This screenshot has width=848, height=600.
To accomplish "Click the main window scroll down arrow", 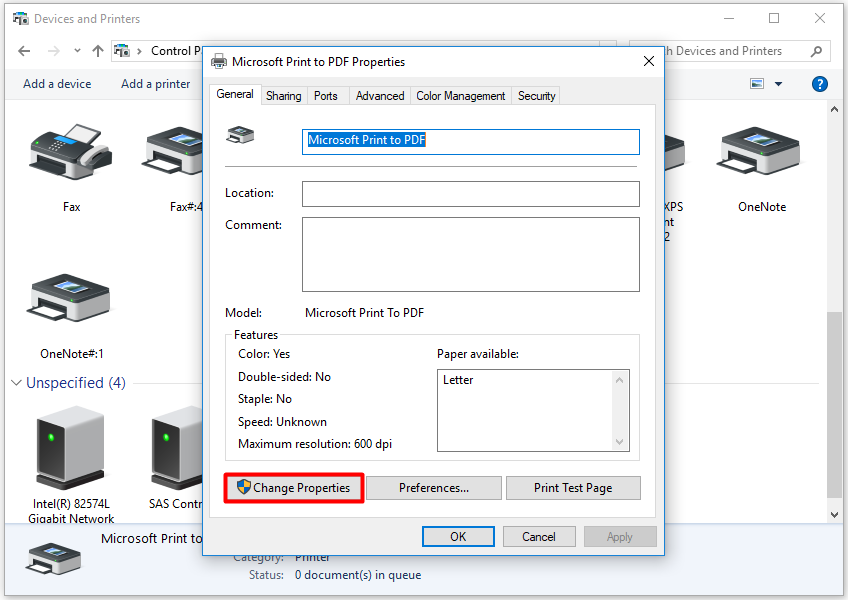I will click(834, 515).
